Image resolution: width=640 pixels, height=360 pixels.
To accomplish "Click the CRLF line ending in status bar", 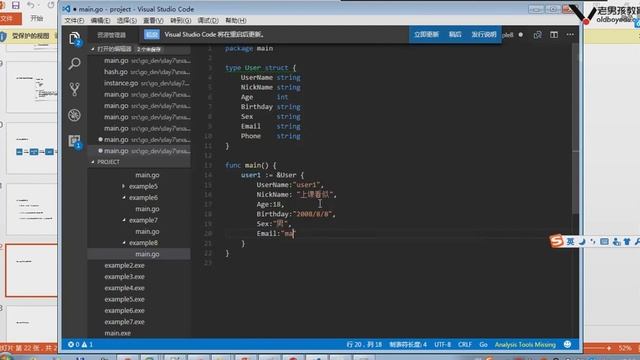I will coord(464,344).
